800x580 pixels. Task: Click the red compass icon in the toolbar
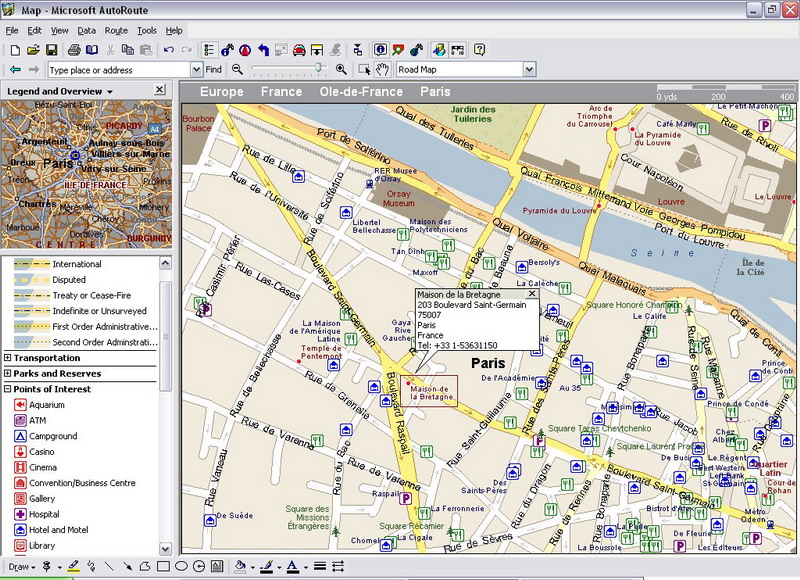point(245,50)
